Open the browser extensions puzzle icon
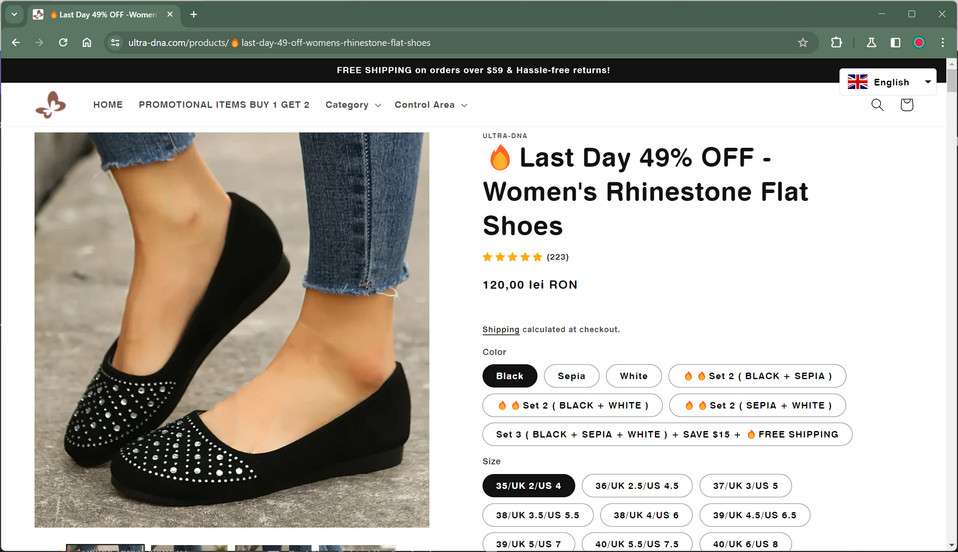 pyautogui.click(x=836, y=43)
